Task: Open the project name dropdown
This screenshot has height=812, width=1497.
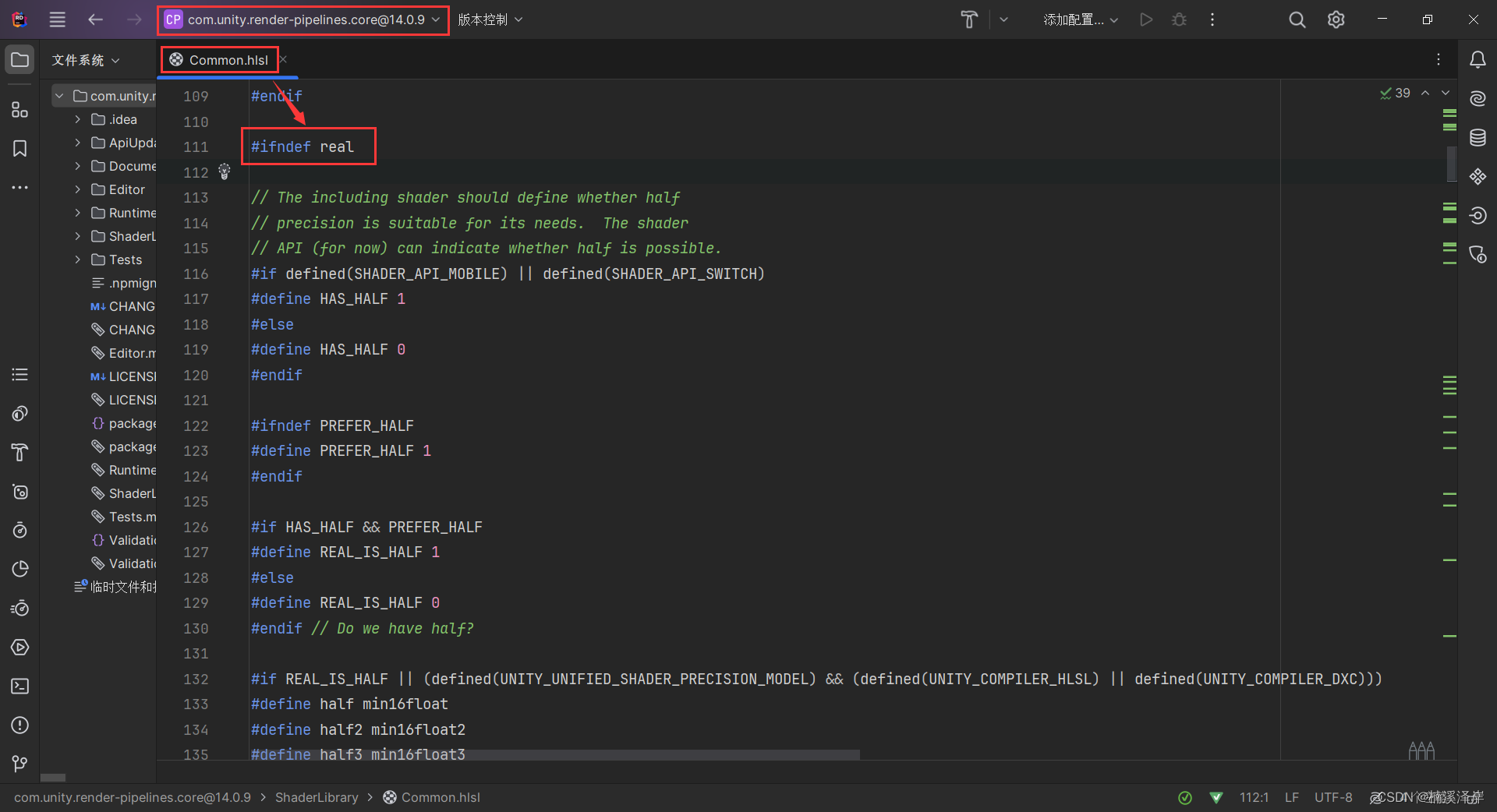Action: (x=303, y=19)
